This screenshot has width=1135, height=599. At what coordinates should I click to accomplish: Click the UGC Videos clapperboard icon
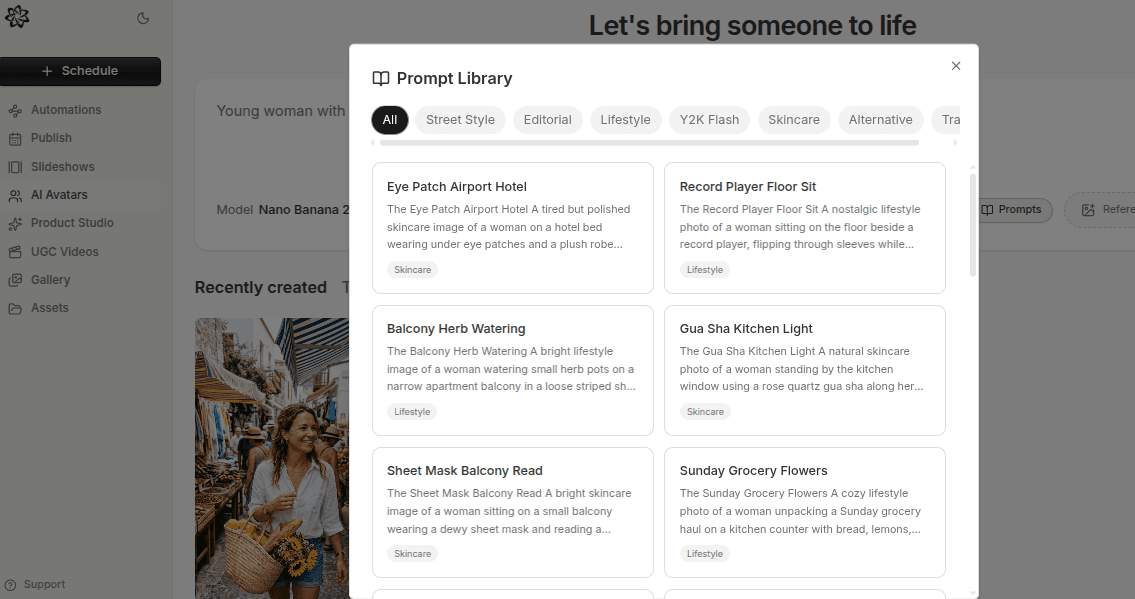coord(14,251)
